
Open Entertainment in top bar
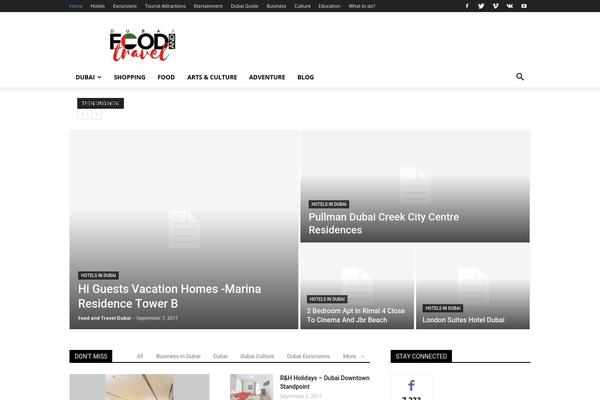(208, 6)
